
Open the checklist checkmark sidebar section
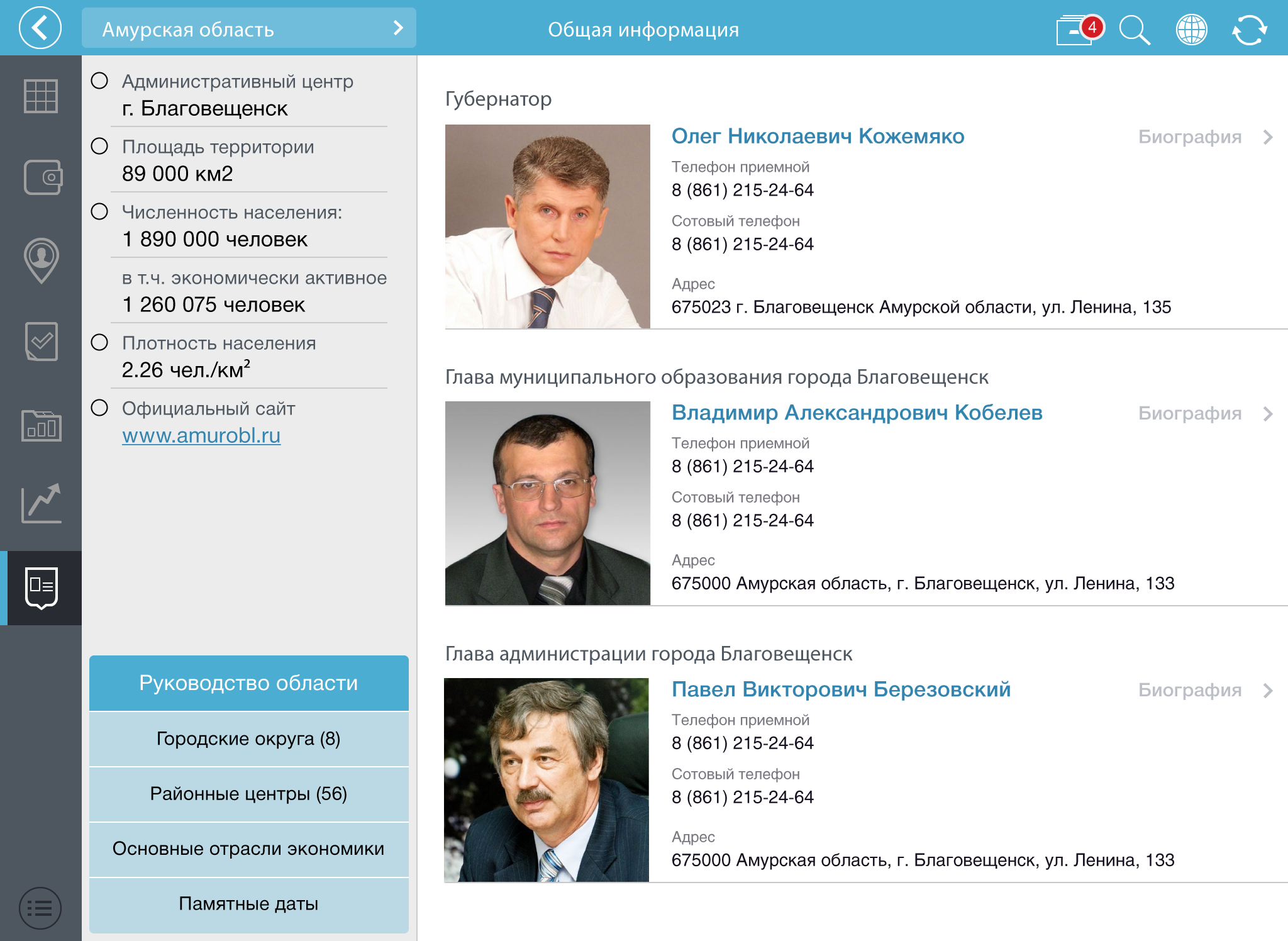click(42, 342)
